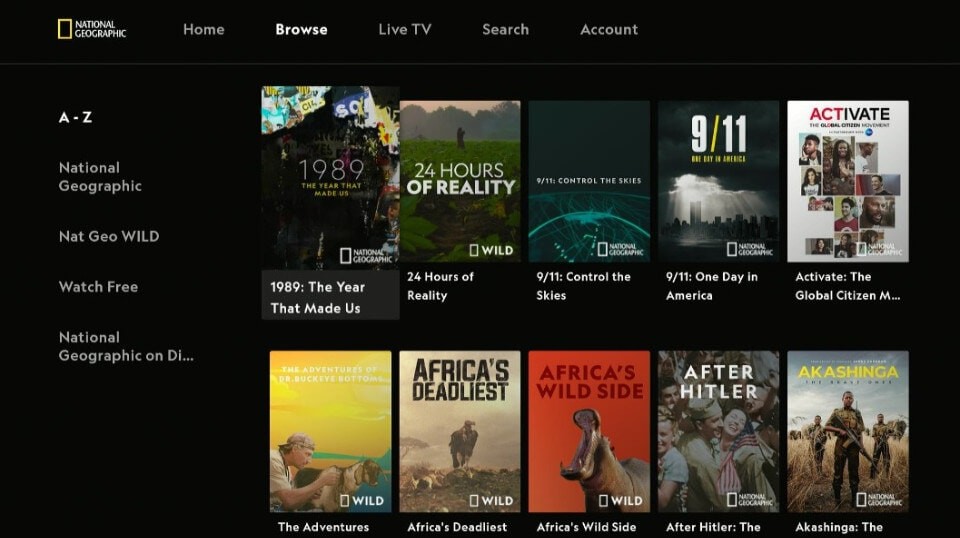The width and height of the screenshot is (960, 538).
Task: Open the Africa's Wild Side poster
Action: pyautogui.click(x=589, y=431)
